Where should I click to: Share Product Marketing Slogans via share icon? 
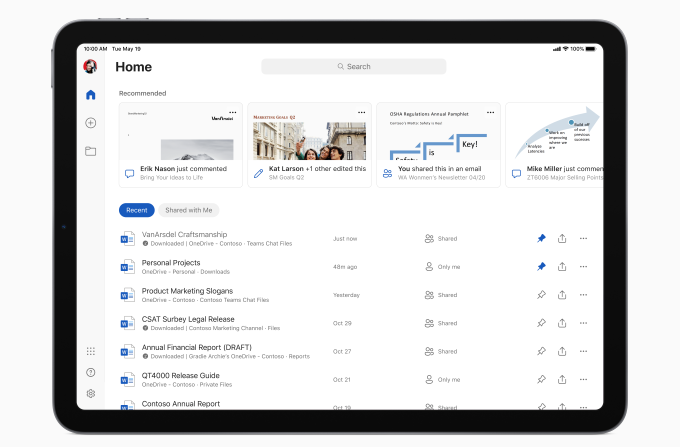coord(562,294)
